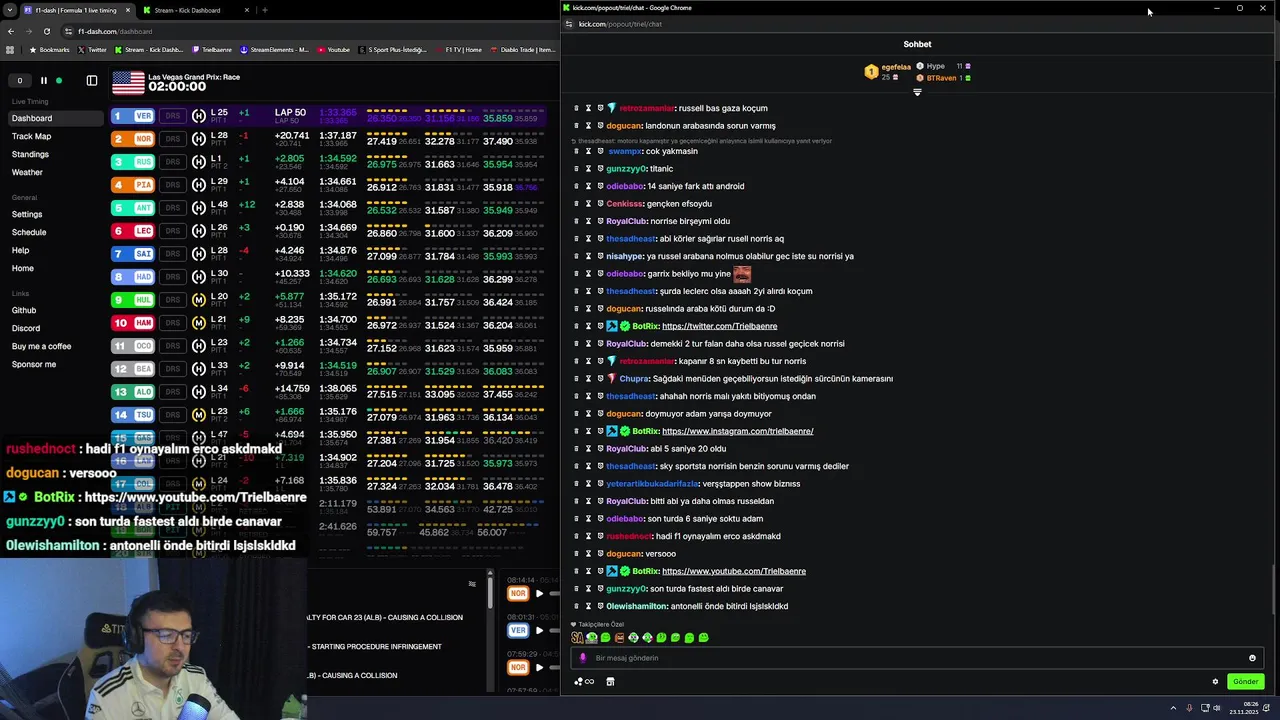Open the StreamElements bookmark
Viewport: 1280px width, 720px height.
(274, 49)
